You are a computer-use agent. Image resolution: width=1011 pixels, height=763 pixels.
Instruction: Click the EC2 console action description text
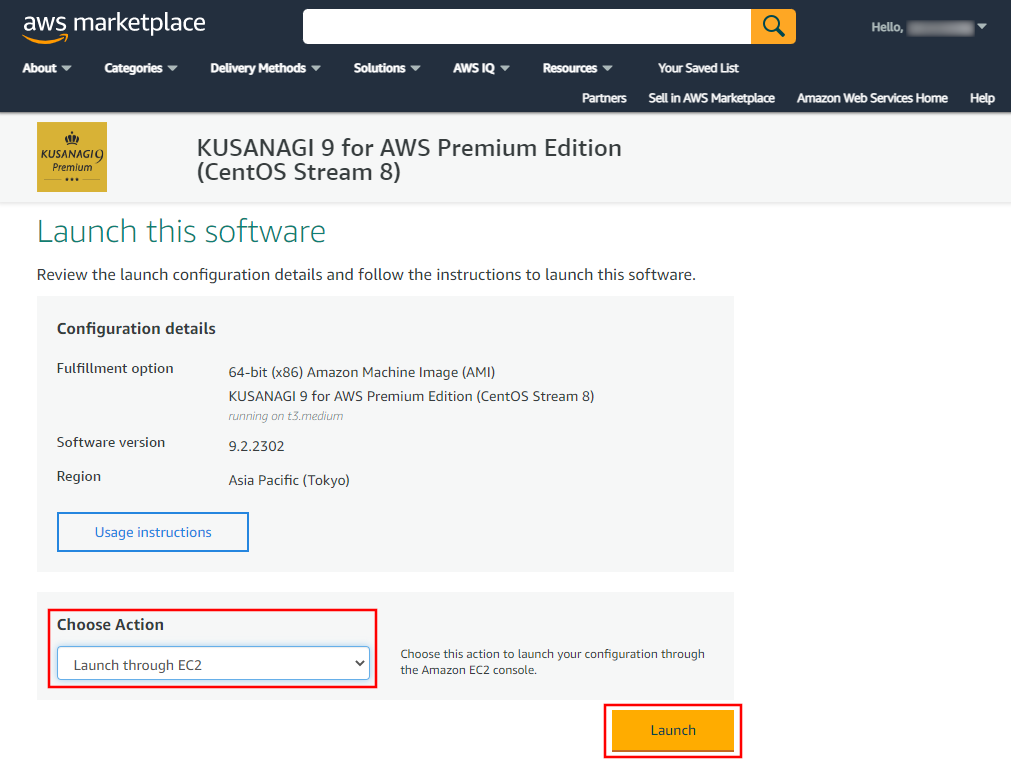pos(553,662)
